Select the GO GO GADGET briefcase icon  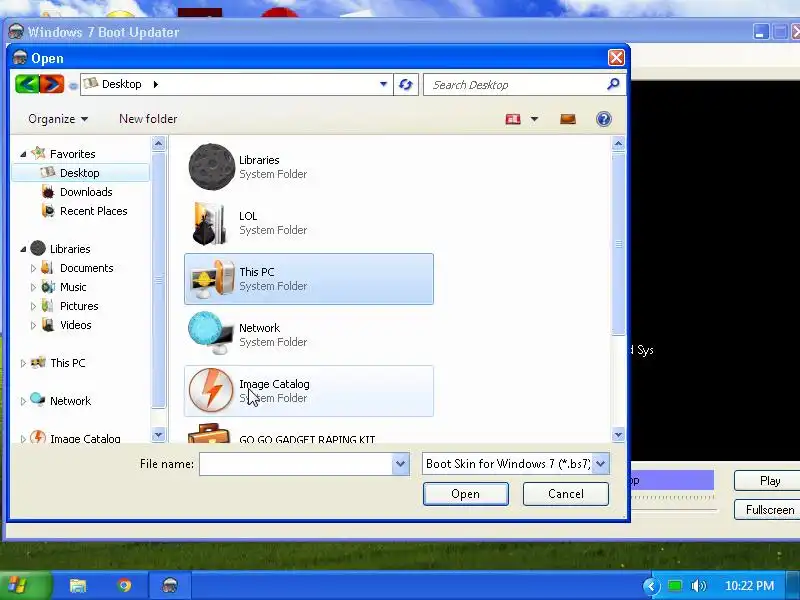209,434
